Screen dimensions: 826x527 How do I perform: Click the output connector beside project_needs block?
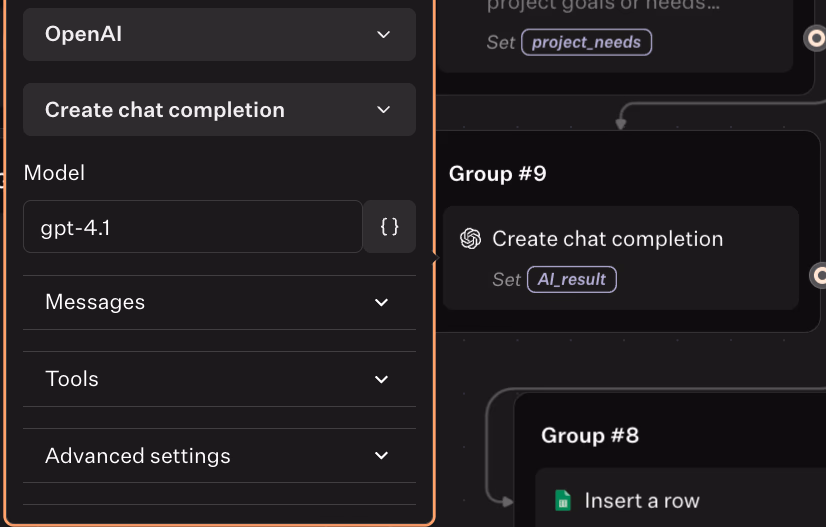[x=816, y=38]
